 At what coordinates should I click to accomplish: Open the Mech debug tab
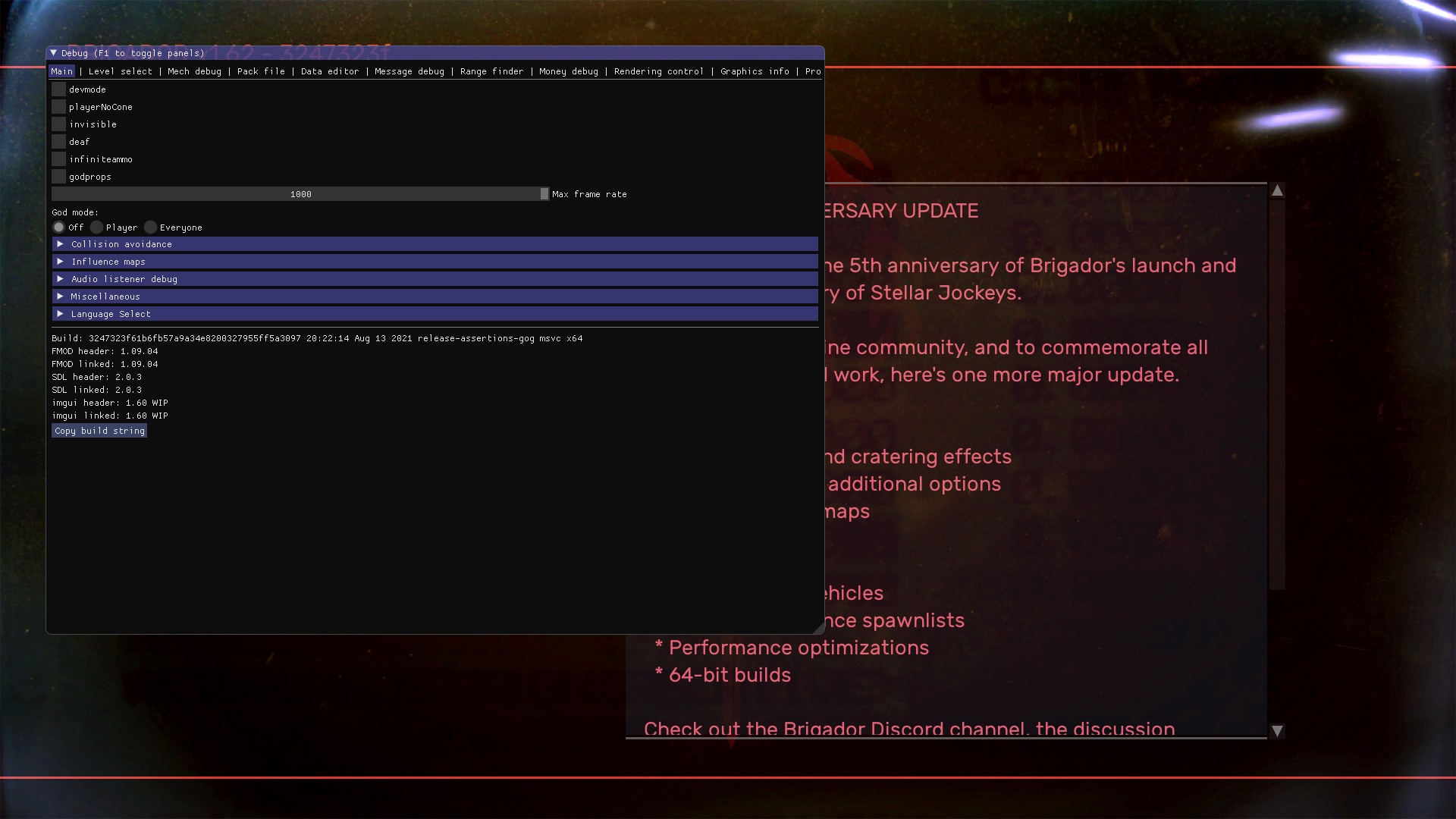click(195, 71)
